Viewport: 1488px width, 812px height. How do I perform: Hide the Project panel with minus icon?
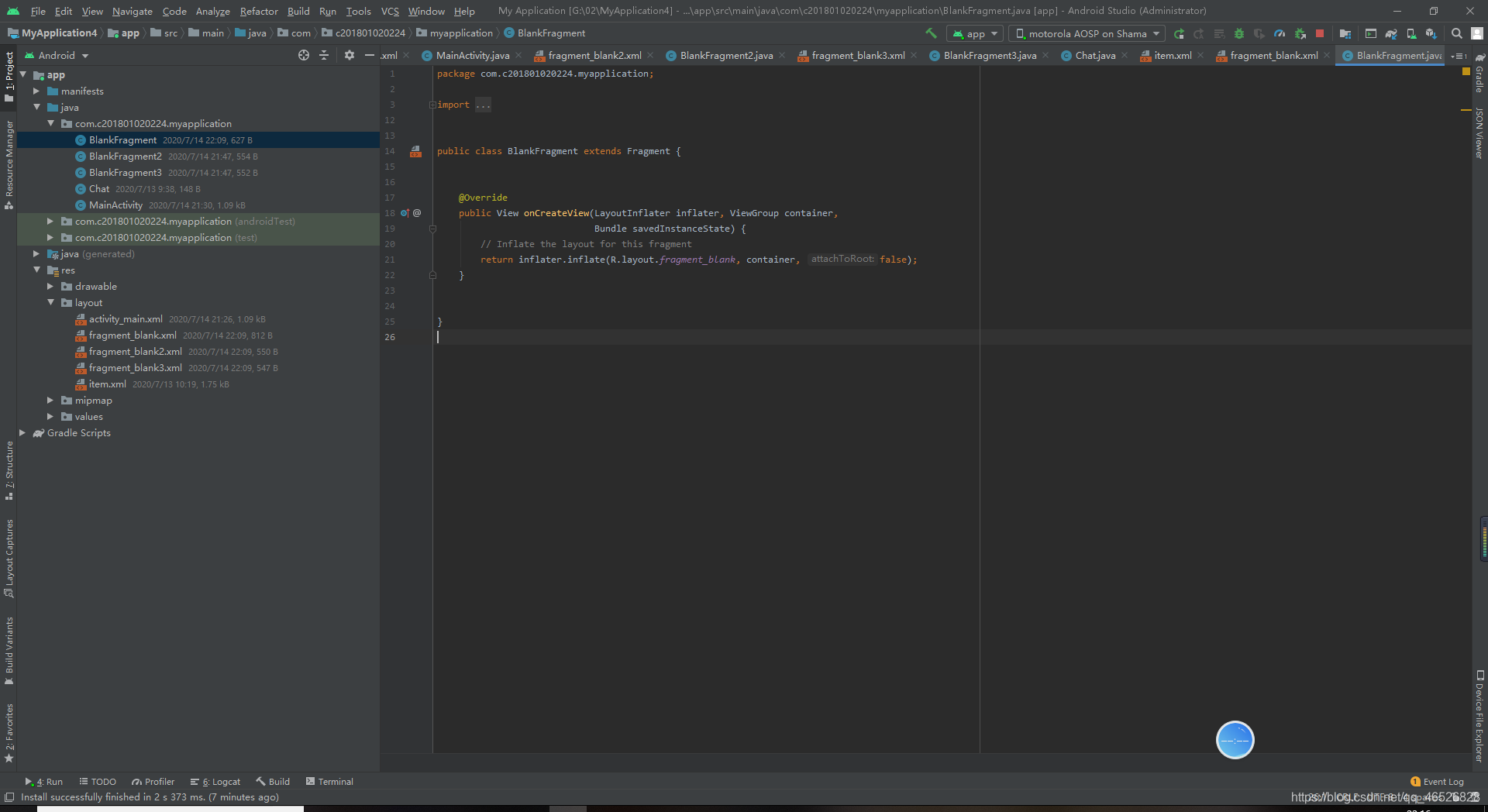tap(370, 55)
